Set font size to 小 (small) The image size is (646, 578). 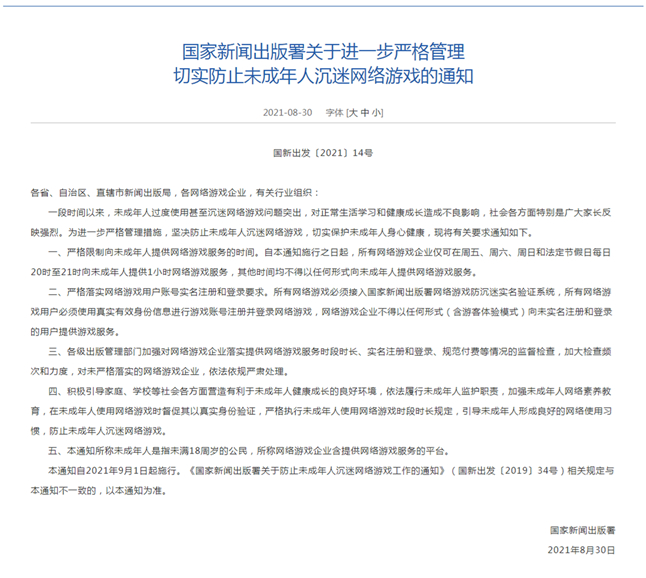[376, 114]
